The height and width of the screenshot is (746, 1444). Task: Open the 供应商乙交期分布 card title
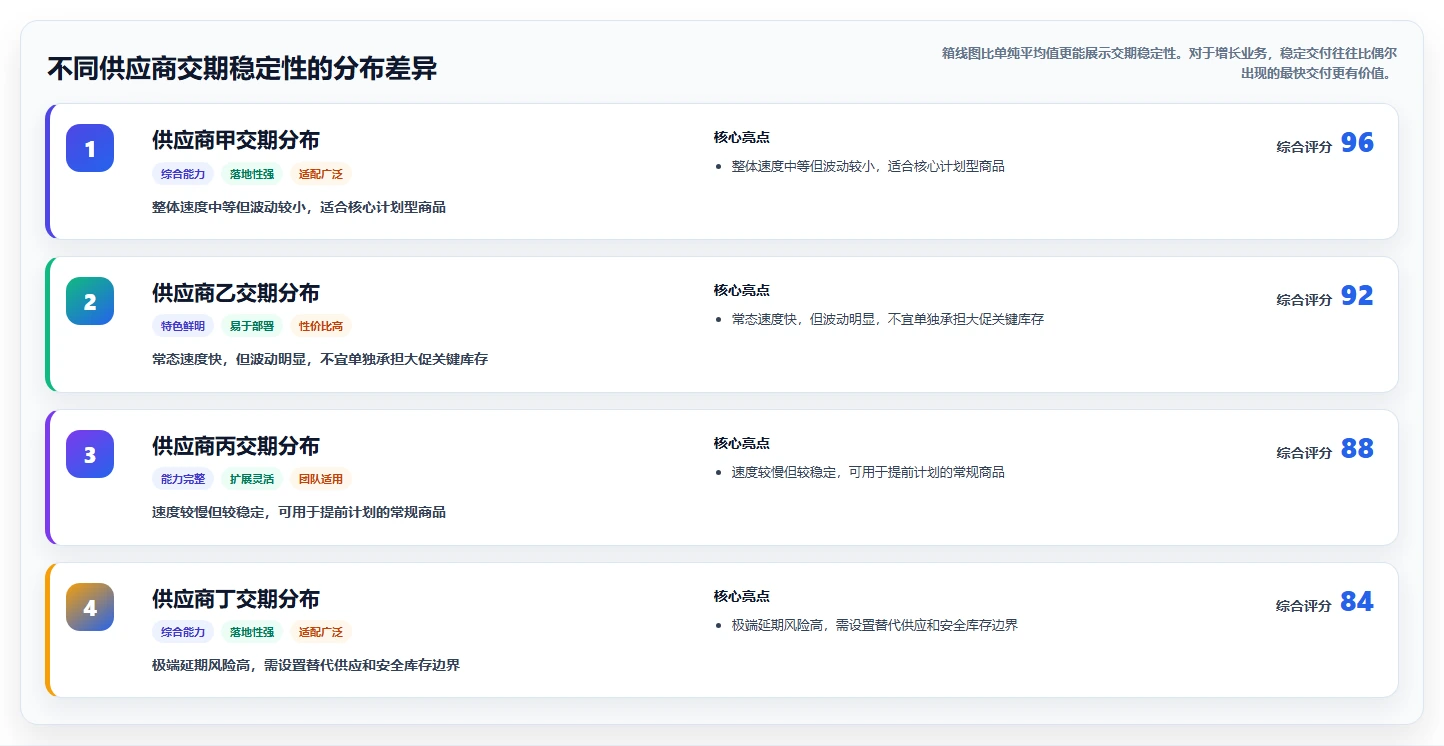[236, 293]
